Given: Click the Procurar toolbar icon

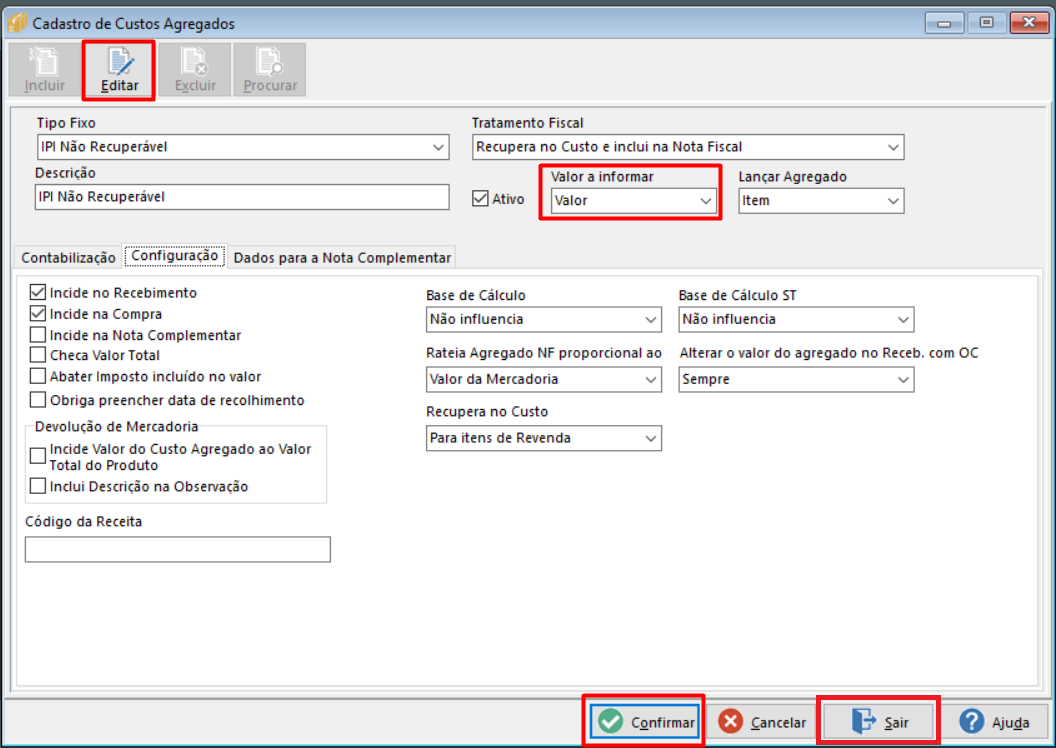Looking at the screenshot, I should click(x=270, y=70).
